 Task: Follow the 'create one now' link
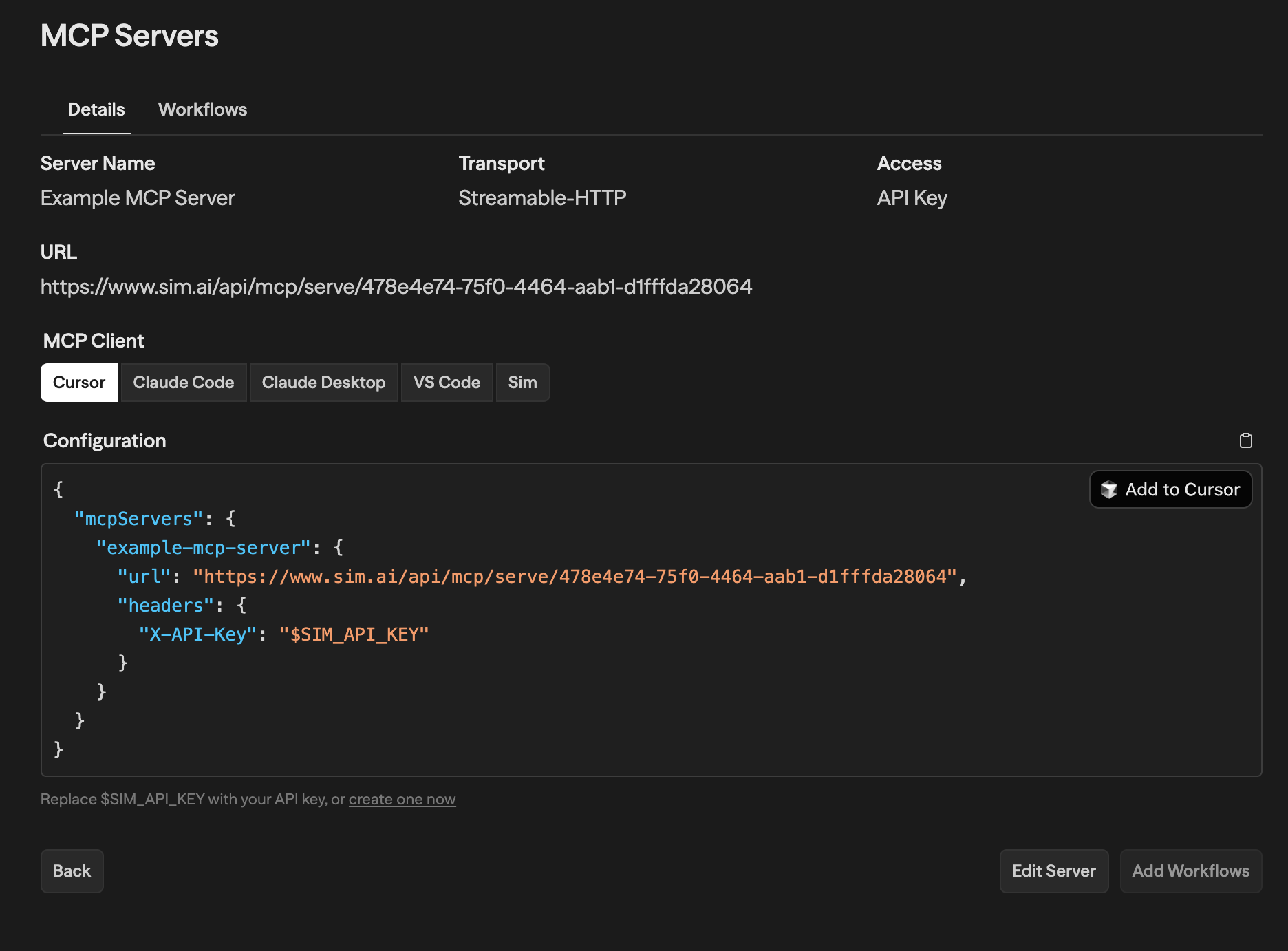(x=402, y=799)
